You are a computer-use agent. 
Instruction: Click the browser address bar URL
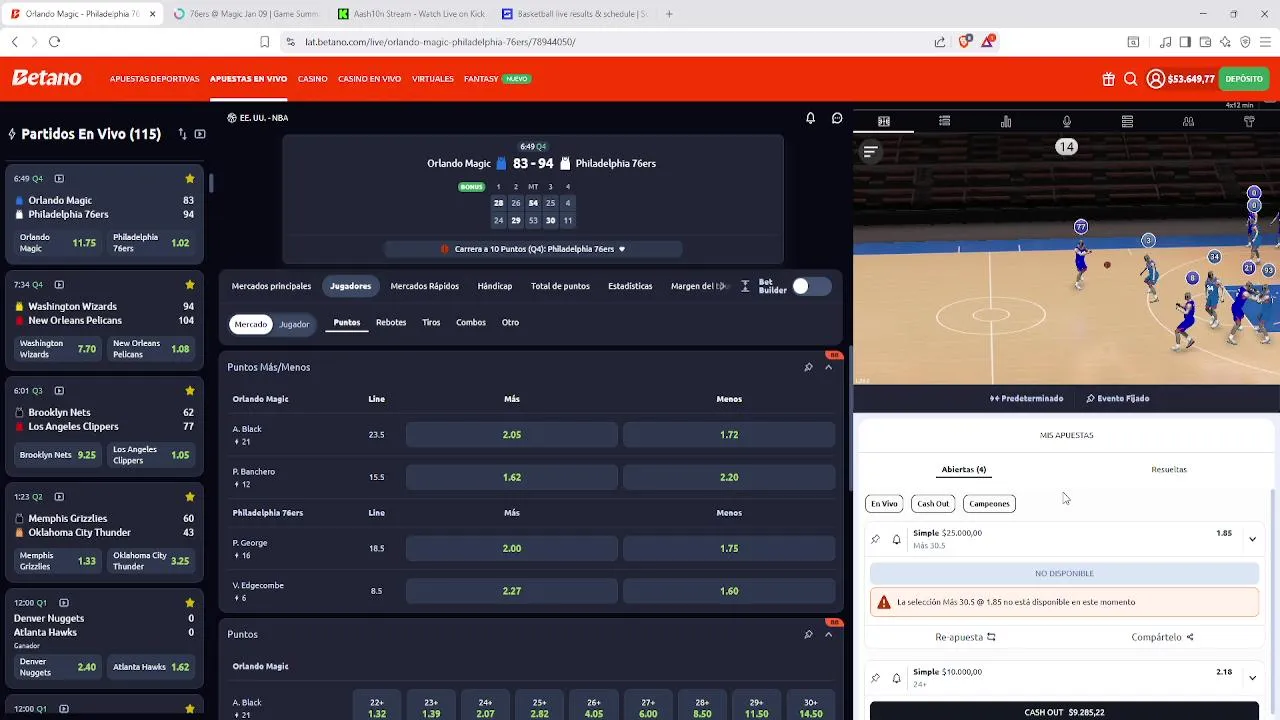(440, 42)
